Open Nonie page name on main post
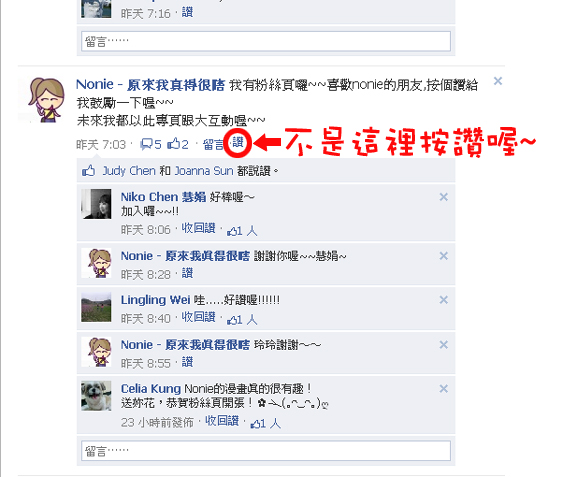 150,85
